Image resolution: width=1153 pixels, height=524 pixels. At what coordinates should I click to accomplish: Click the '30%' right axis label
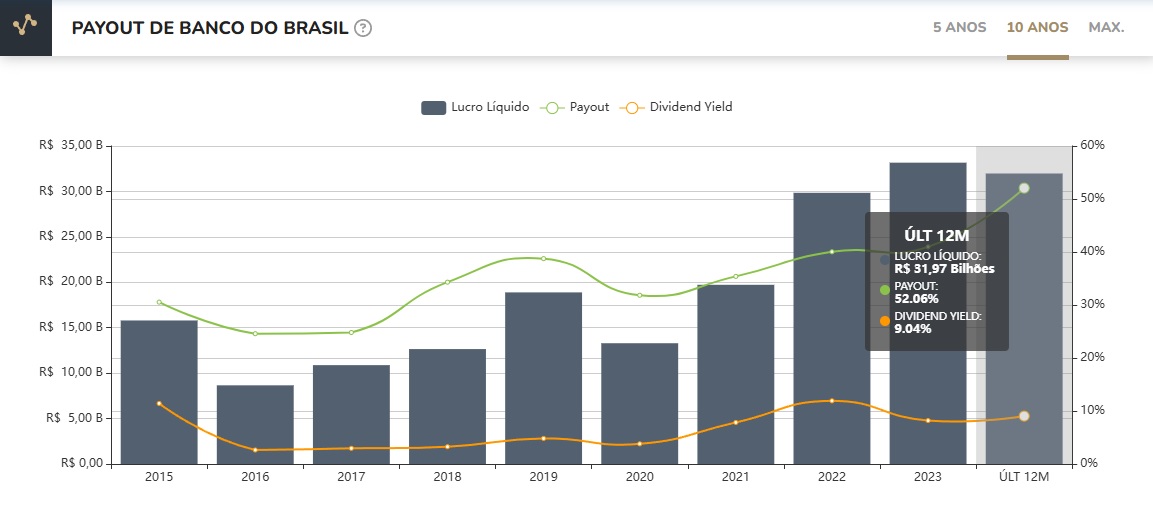click(1093, 304)
